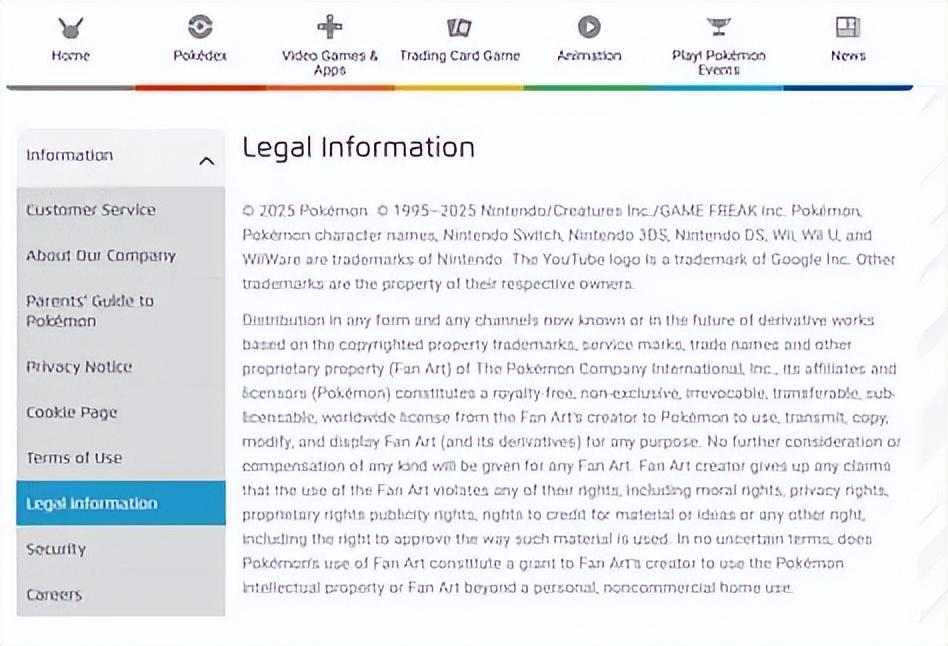The width and height of the screenshot is (948, 646).
Task: Open the Careers page link
Action: coord(53,595)
